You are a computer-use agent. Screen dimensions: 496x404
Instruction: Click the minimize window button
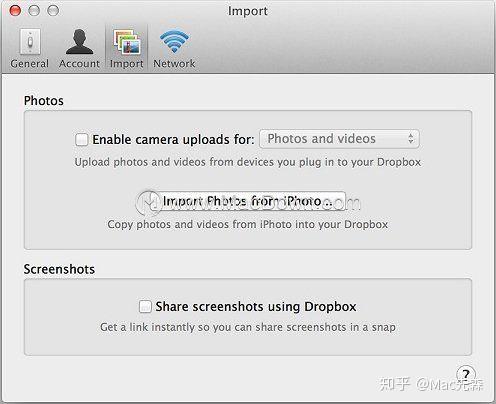coord(34,11)
